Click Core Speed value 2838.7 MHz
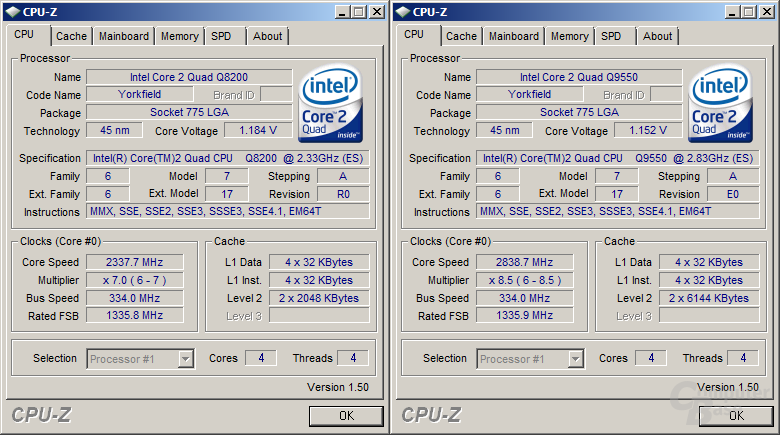This screenshot has height=435, width=780. (x=525, y=262)
